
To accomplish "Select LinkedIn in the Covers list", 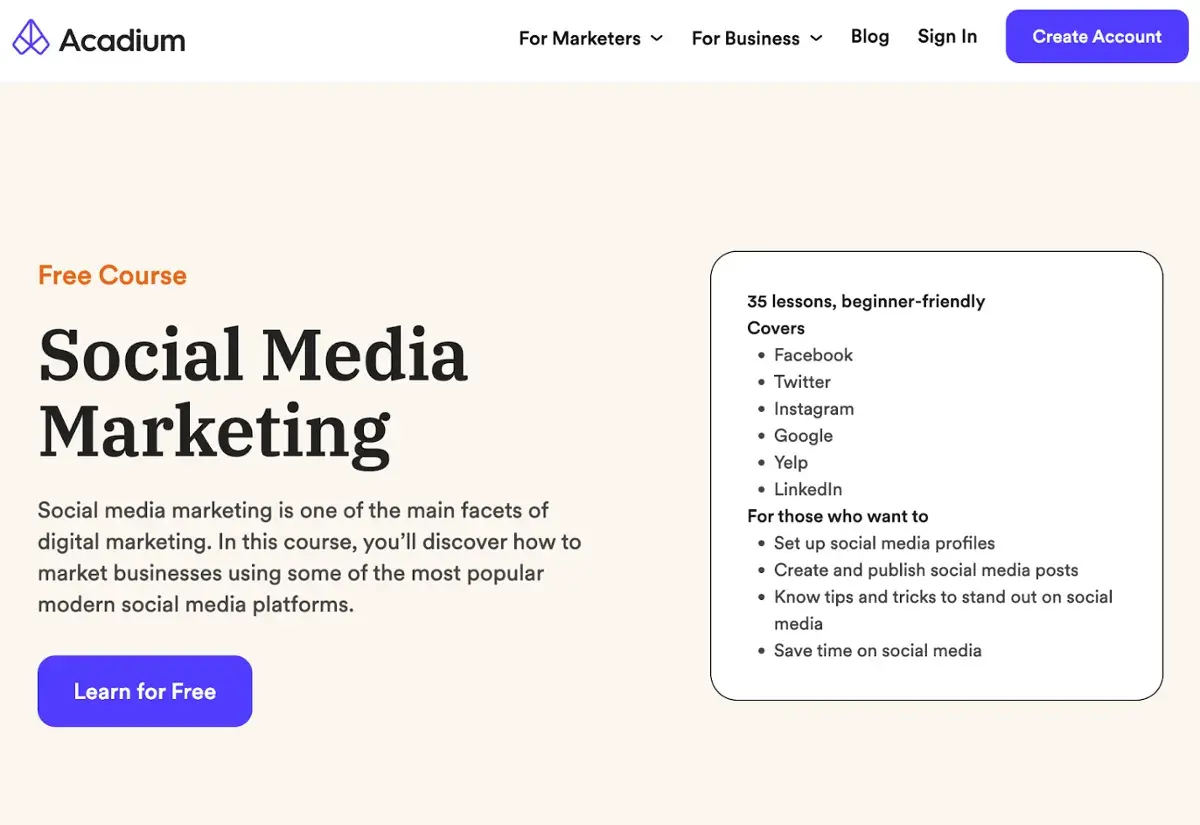I will (807, 489).
